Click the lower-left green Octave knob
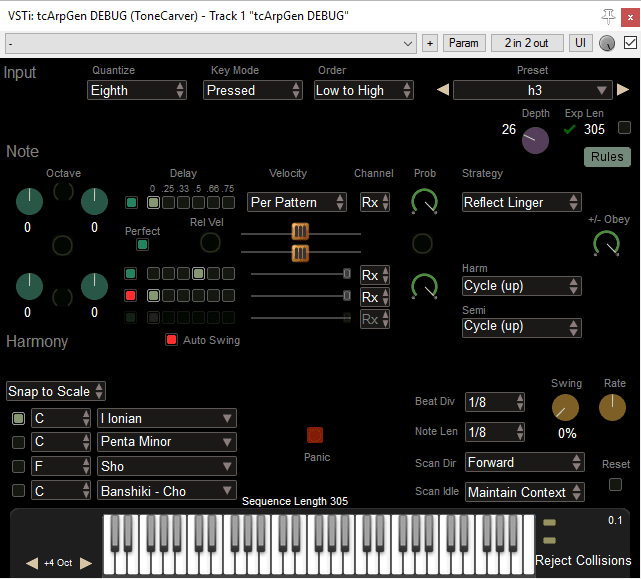The height and width of the screenshot is (579, 641). [x=29, y=287]
